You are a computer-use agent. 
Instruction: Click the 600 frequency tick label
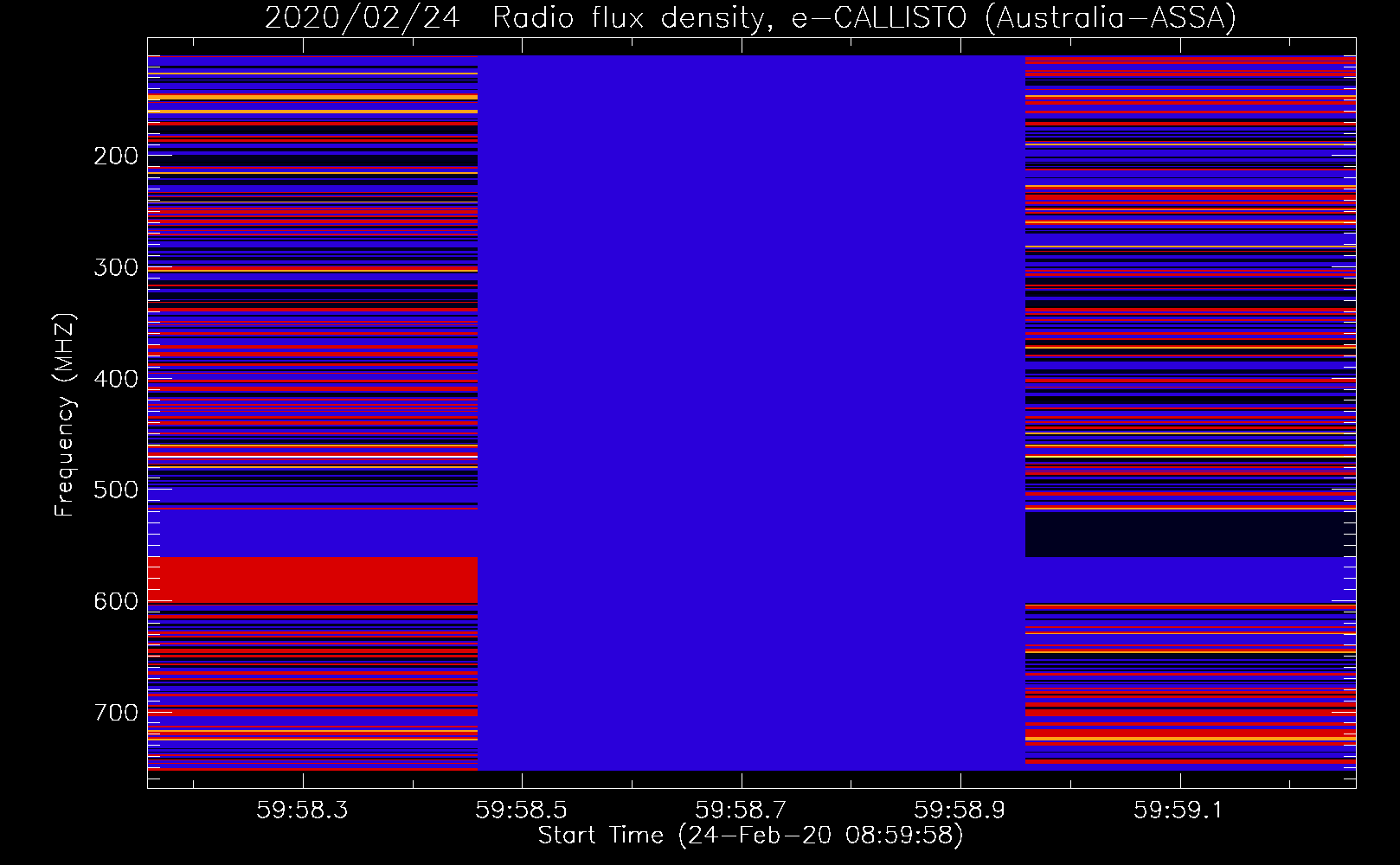[x=116, y=601]
